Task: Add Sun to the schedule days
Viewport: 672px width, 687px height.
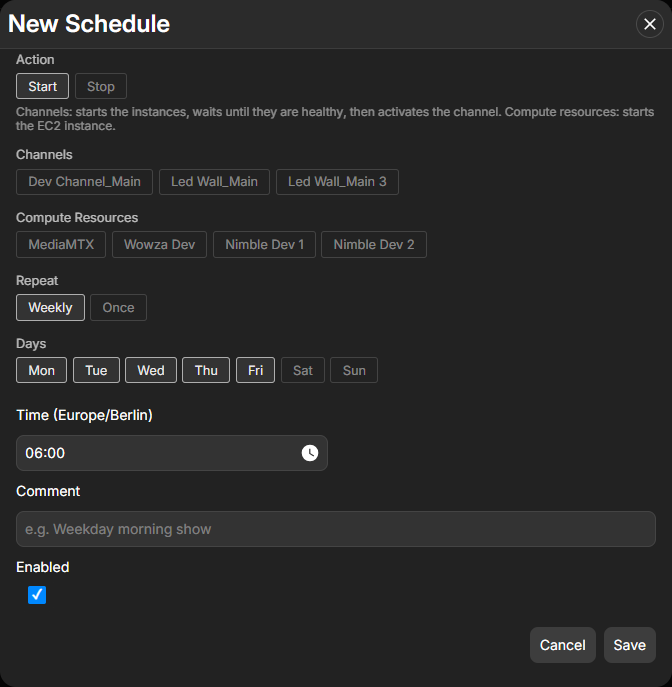Action: point(354,370)
